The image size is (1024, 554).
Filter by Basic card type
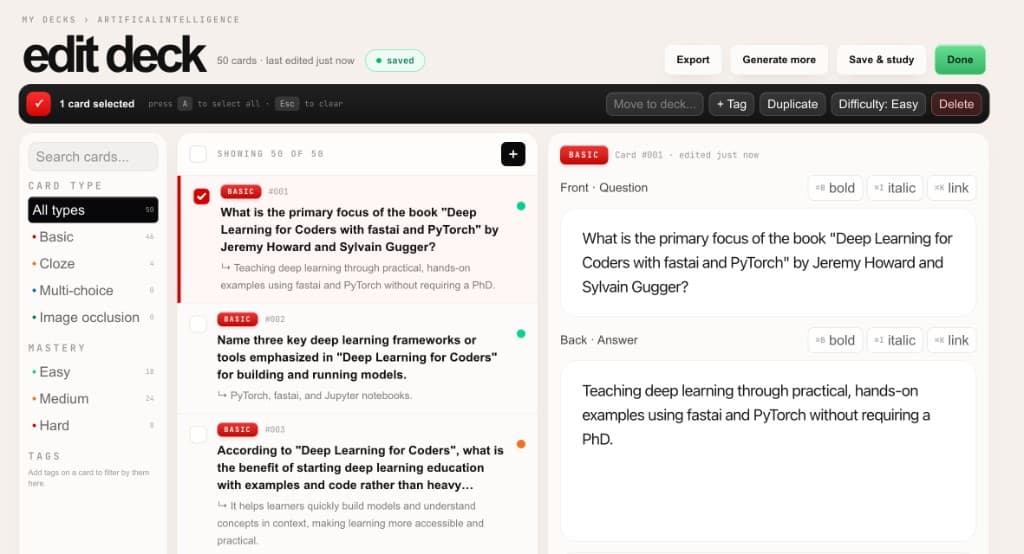coord(93,236)
